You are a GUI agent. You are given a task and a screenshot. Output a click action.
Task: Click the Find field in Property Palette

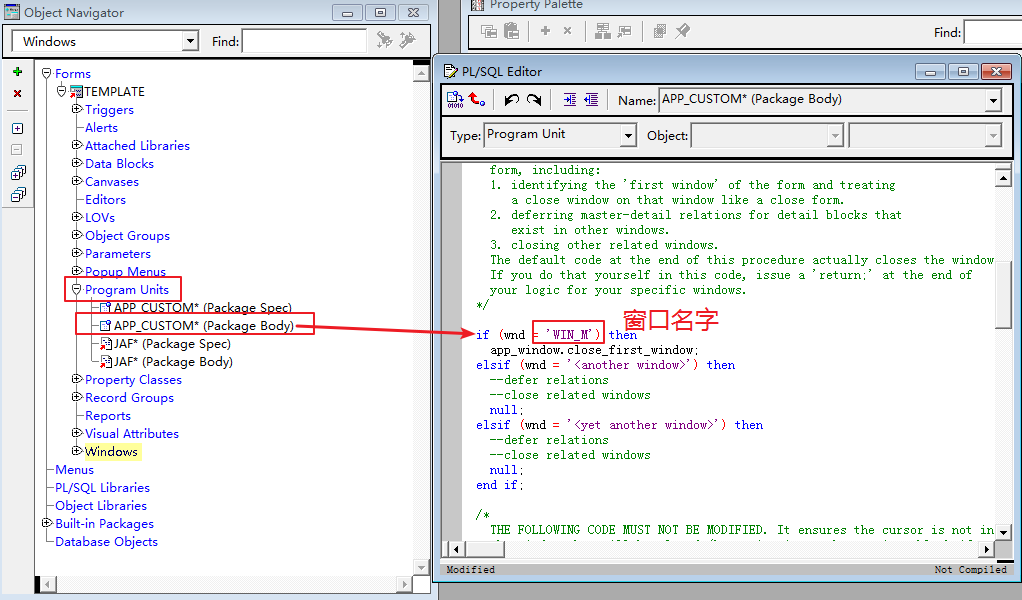pos(993,32)
